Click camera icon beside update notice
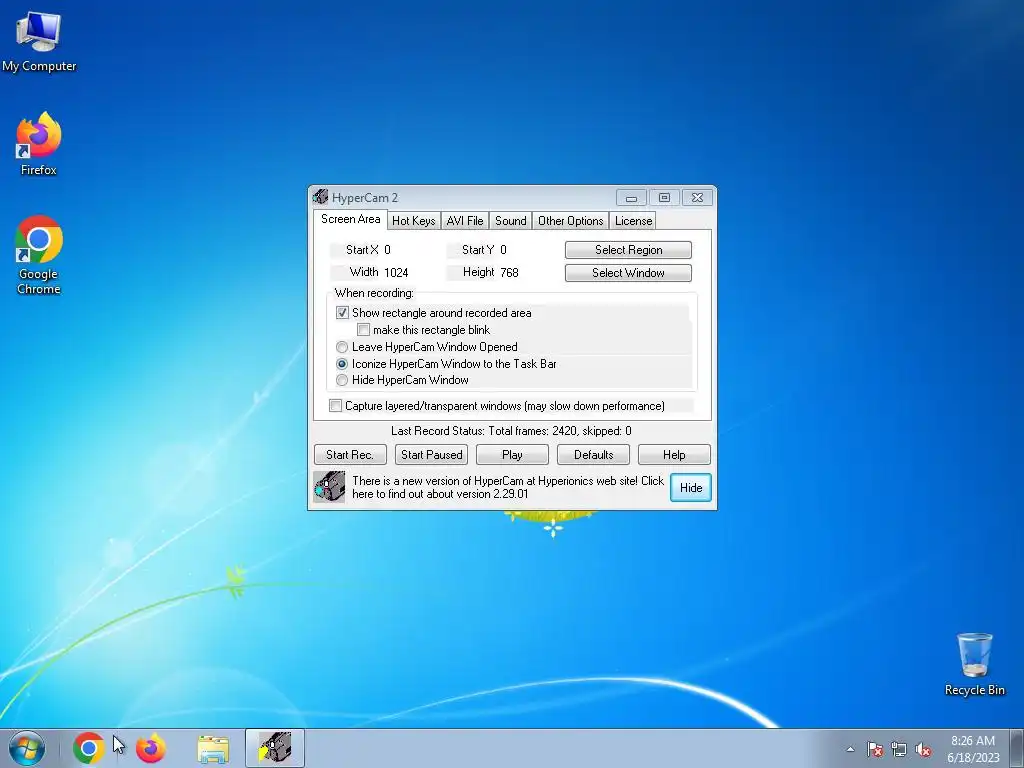The image size is (1024, 768). pyautogui.click(x=329, y=487)
